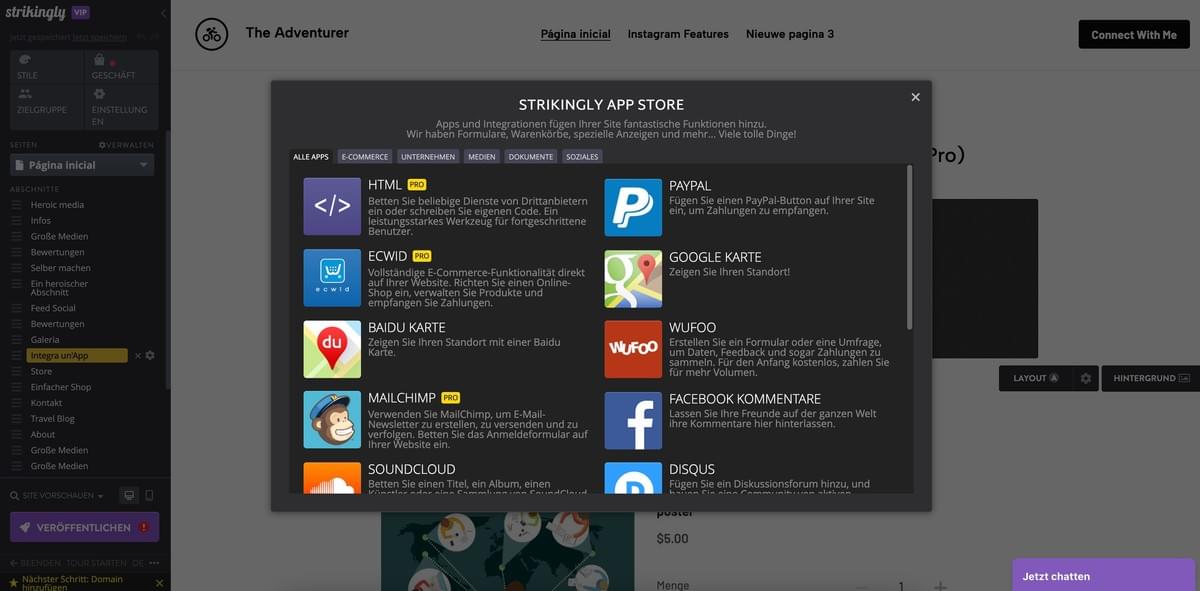Open section settings gear beside Layout

pos(1086,379)
